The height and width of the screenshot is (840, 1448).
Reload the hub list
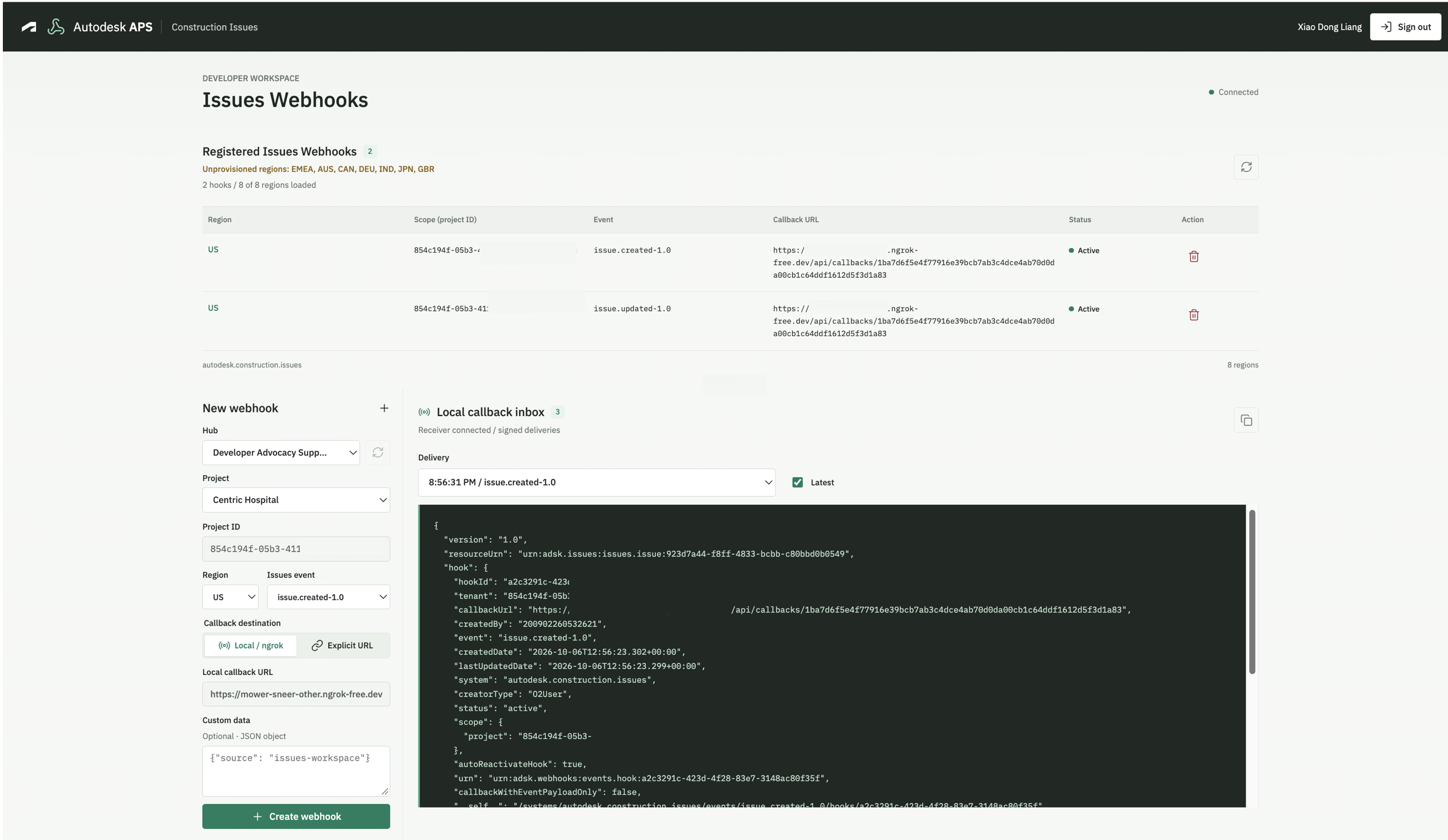[x=378, y=453]
